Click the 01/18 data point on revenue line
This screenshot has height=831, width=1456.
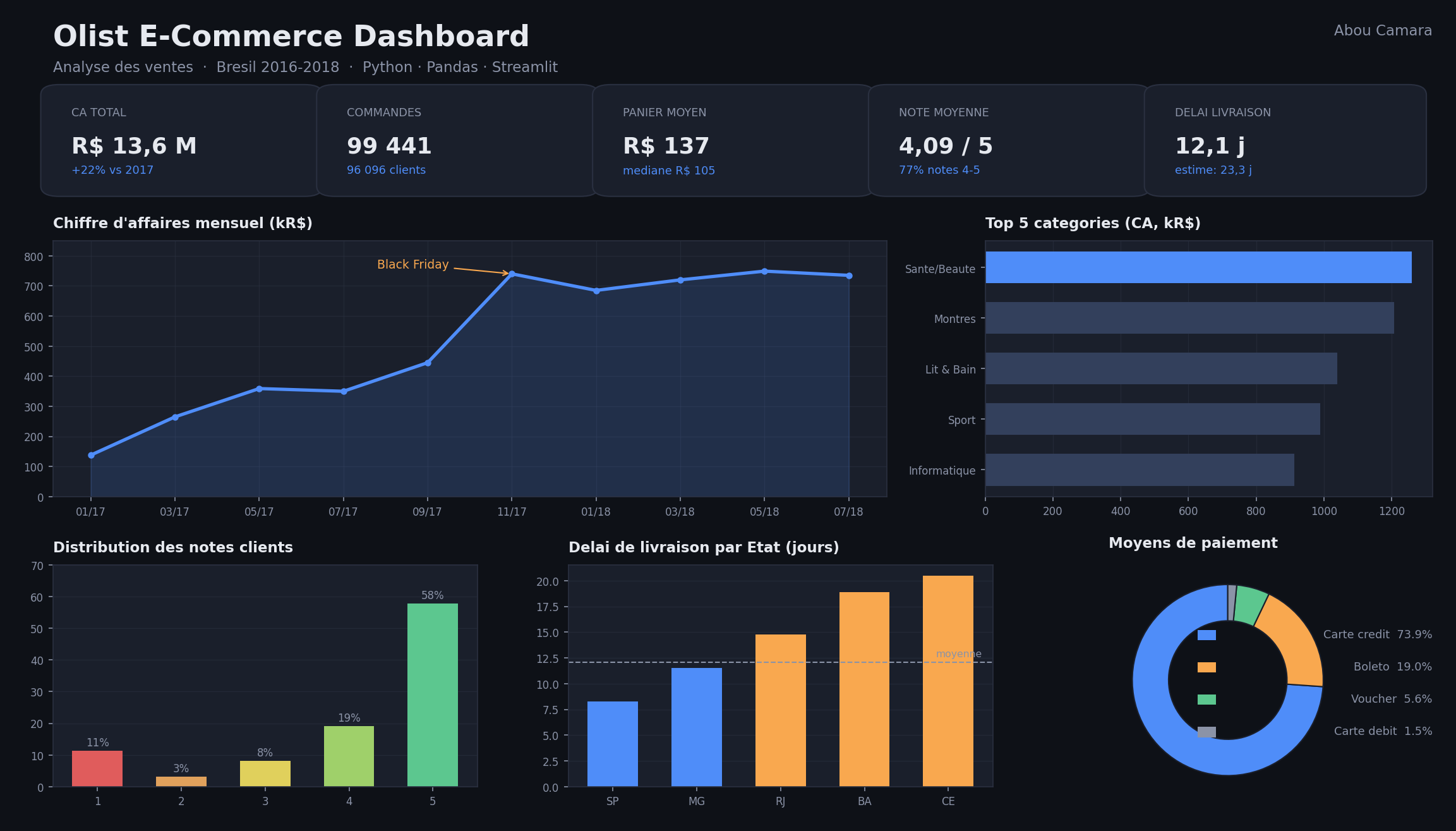(x=596, y=291)
